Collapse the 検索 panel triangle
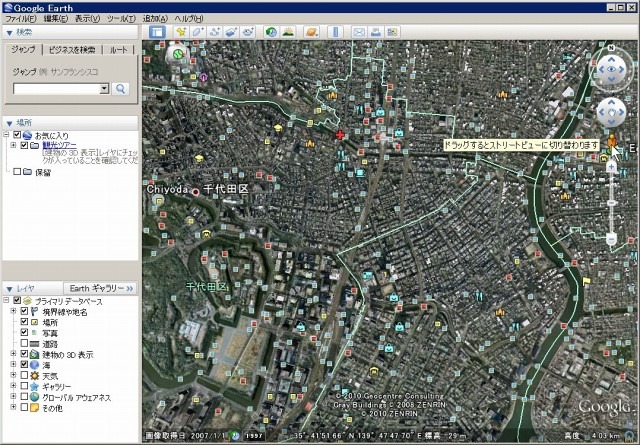 point(9,33)
